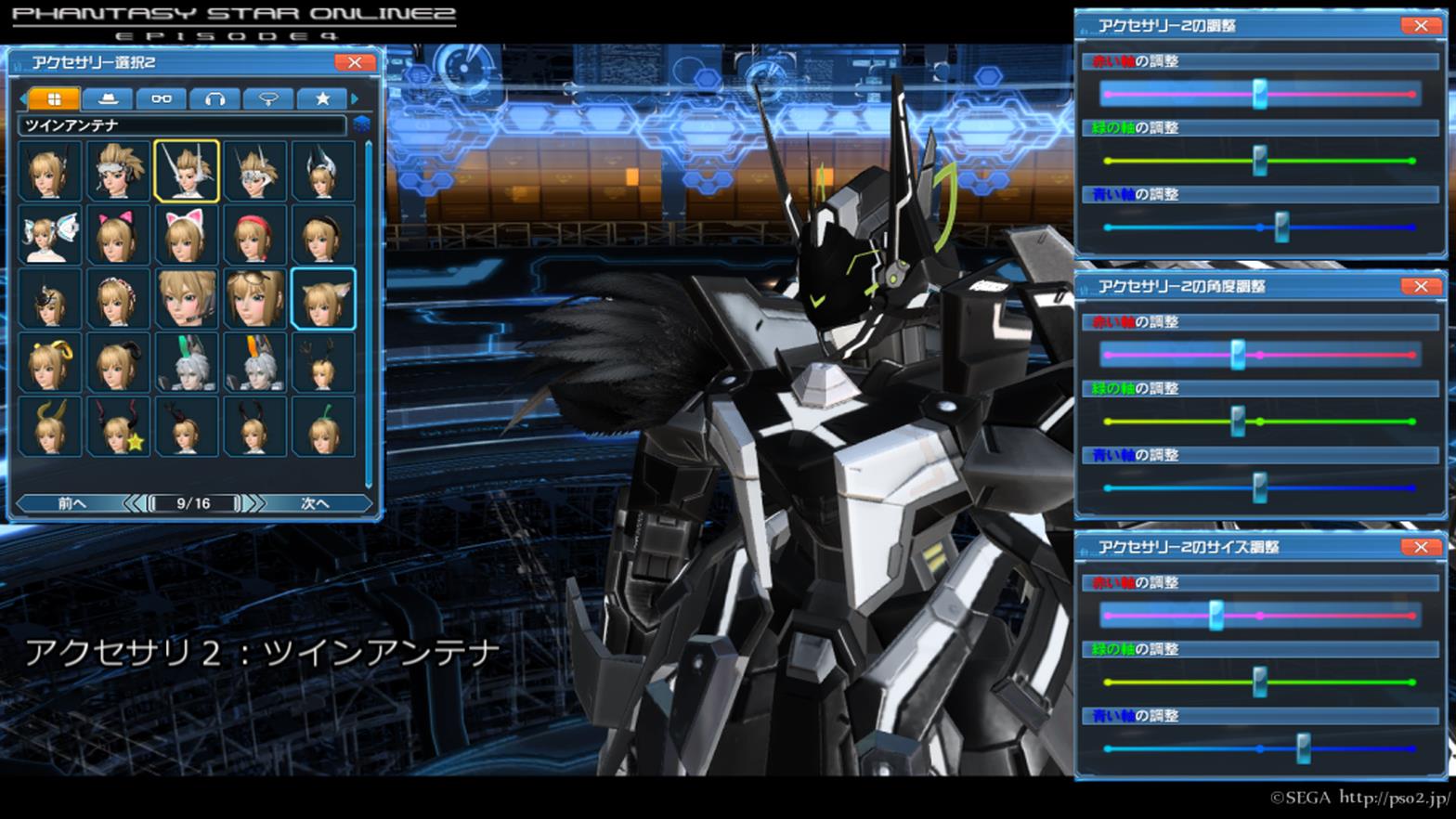
Task: Select the twin antenna thumbnail with yellow border
Action: 187,171
